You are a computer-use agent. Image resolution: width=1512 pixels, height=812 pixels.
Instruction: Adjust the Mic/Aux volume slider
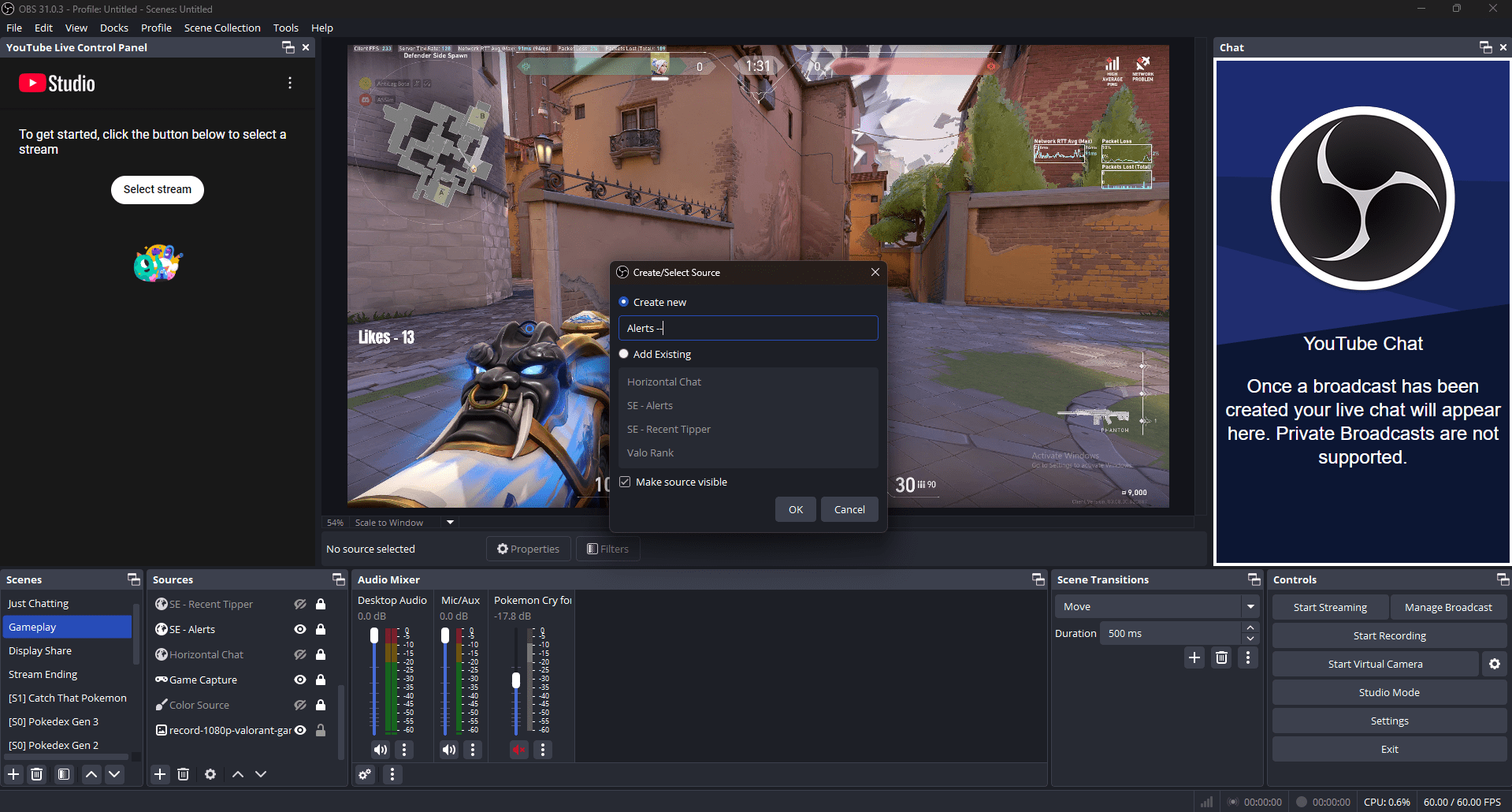(x=445, y=636)
